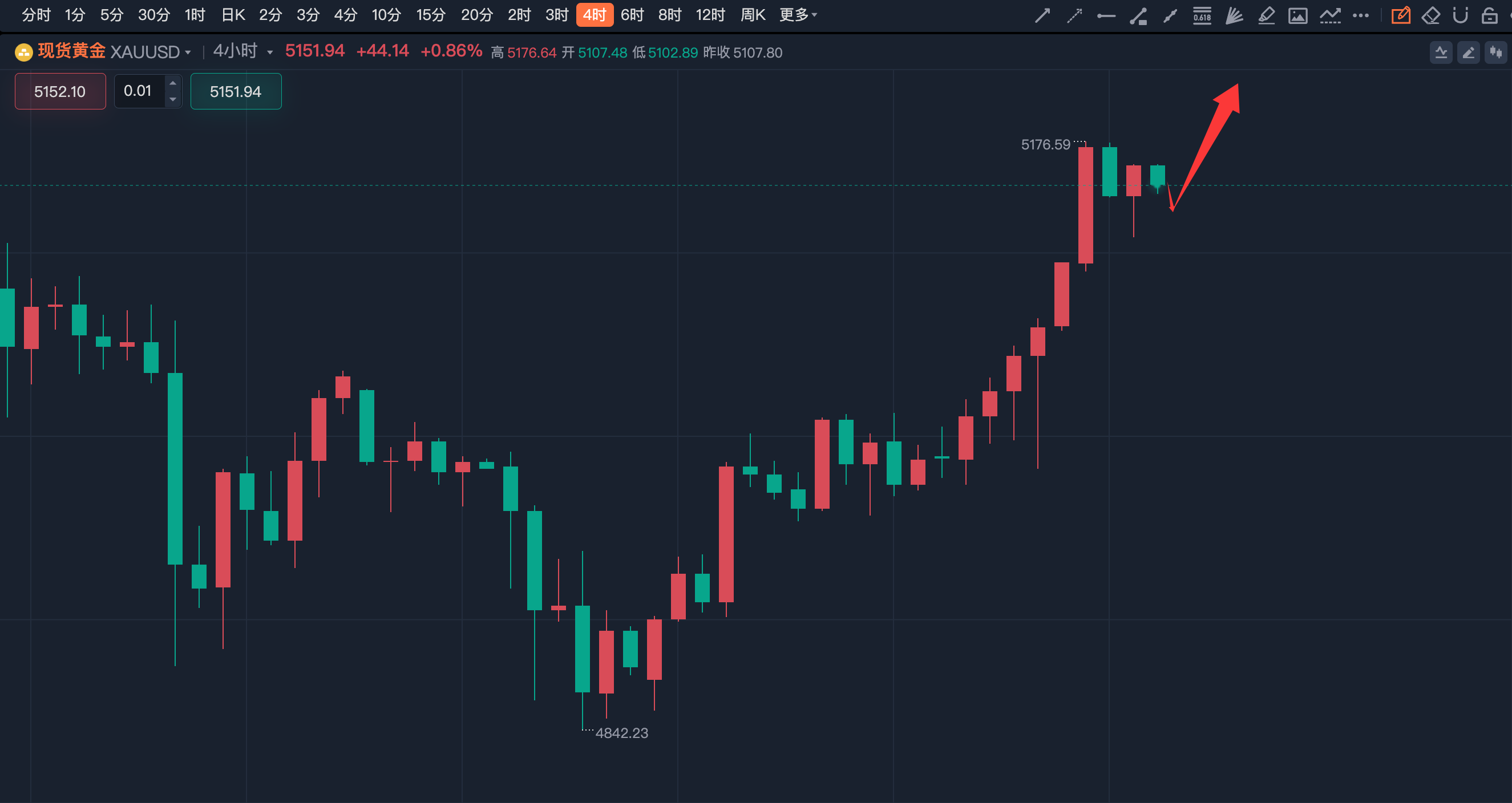
Task: Select the dashed arrow drawing tool
Action: pyautogui.click(x=1074, y=15)
